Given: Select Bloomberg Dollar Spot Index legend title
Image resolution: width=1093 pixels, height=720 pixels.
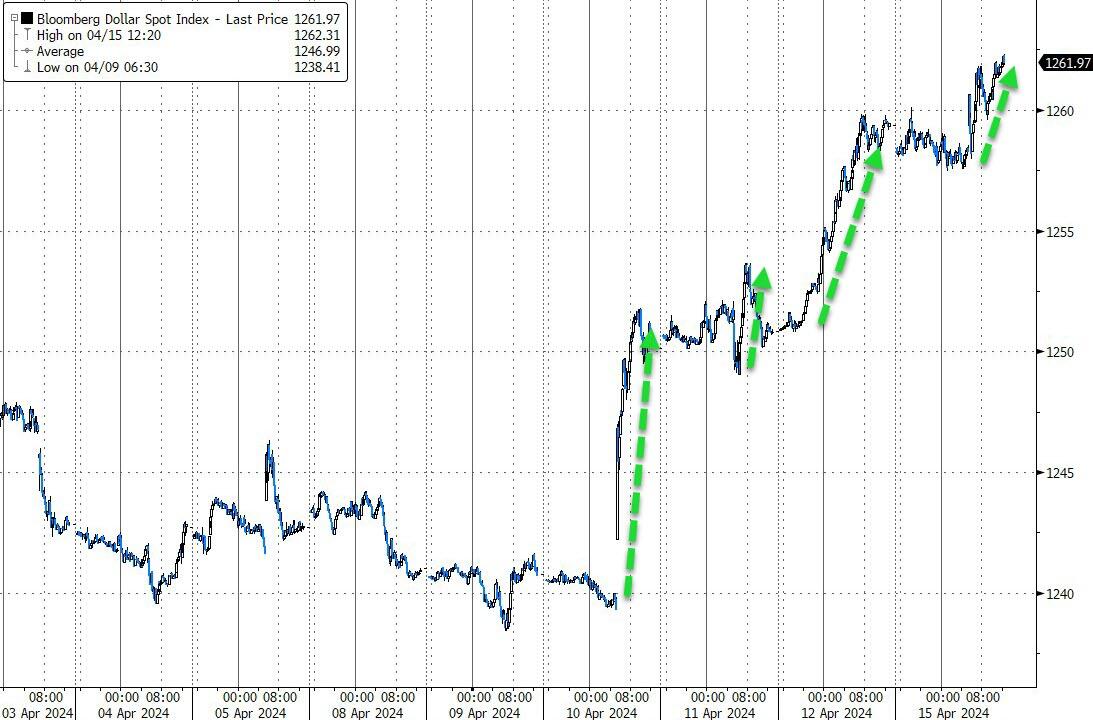Looking at the screenshot, I should [x=123, y=19].
